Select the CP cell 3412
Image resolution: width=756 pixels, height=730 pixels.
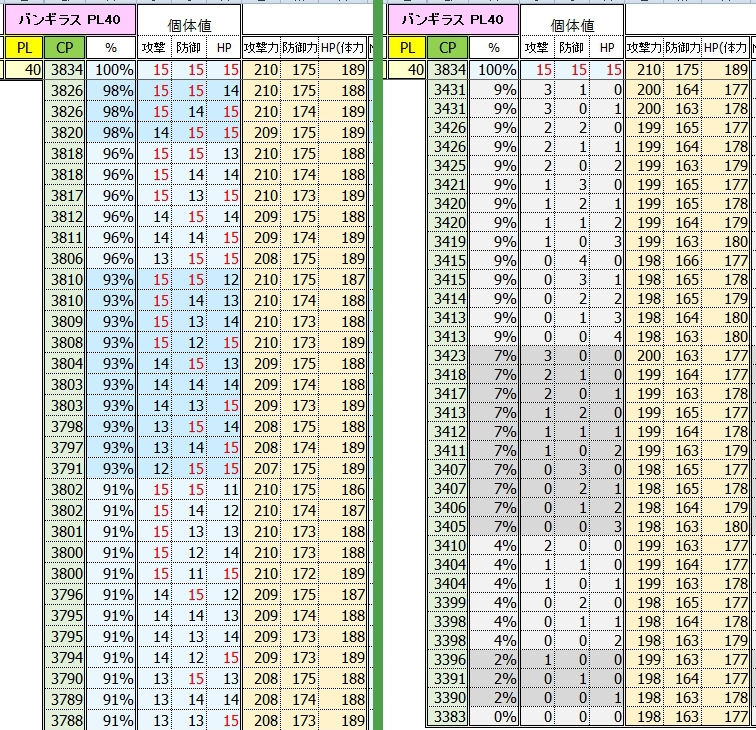point(448,432)
